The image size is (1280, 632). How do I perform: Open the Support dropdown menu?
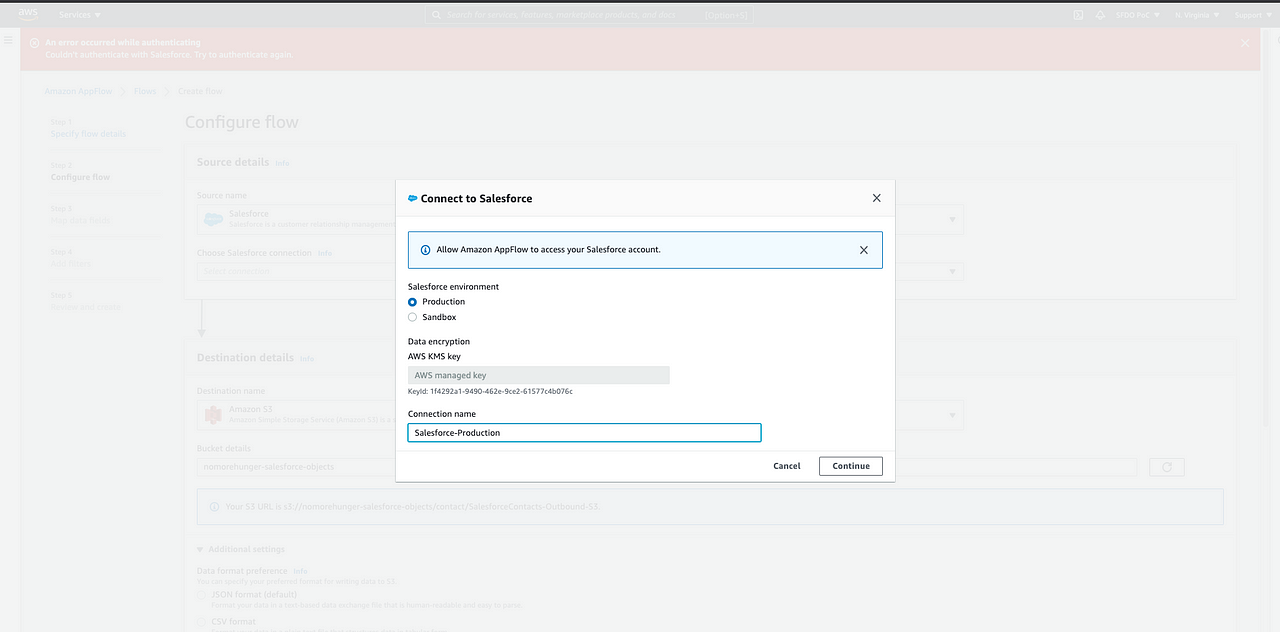1251,15
